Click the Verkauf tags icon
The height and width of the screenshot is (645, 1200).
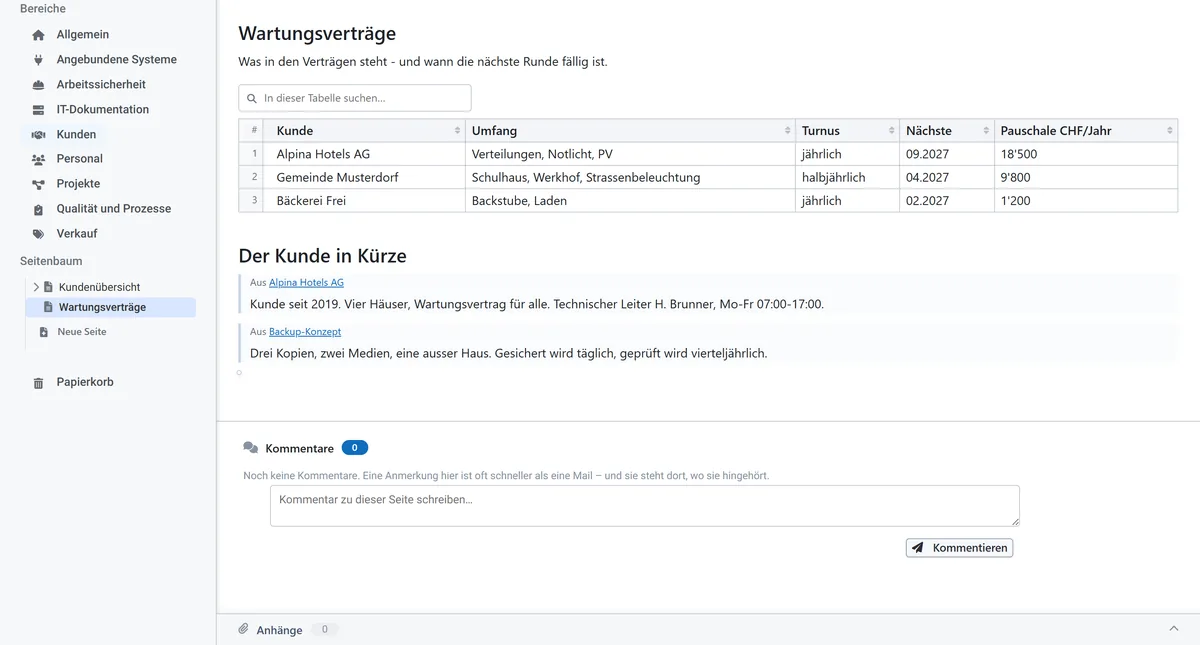pos(38,234)
